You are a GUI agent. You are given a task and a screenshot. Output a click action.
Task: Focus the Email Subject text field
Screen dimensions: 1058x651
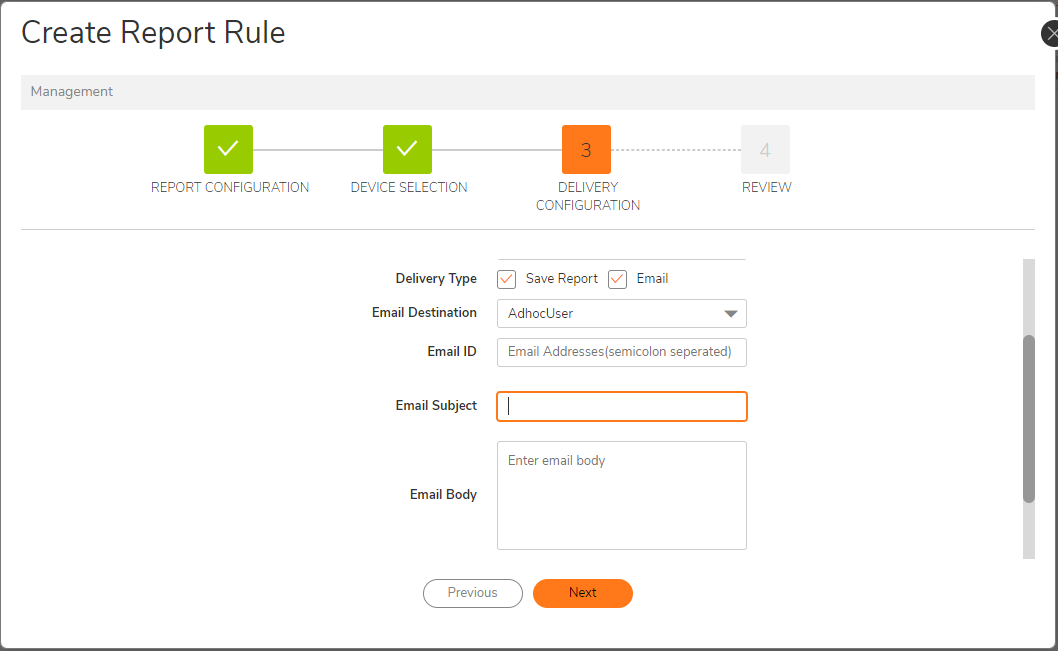click(621, 406)
